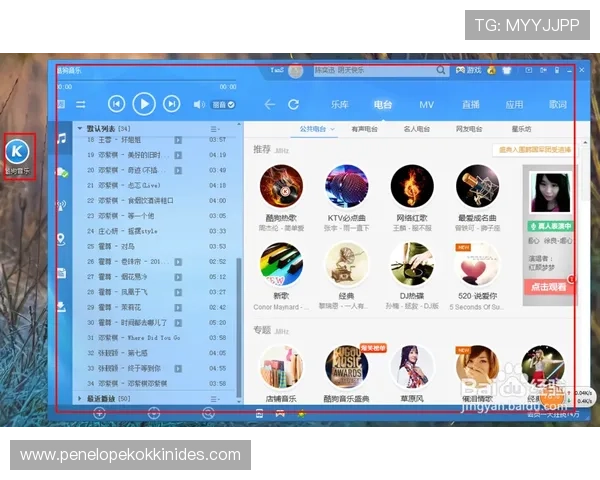Screen dimensions: 600x480
Task: Toggle the sound effect checkmark switch
Action: click(231, 104)
